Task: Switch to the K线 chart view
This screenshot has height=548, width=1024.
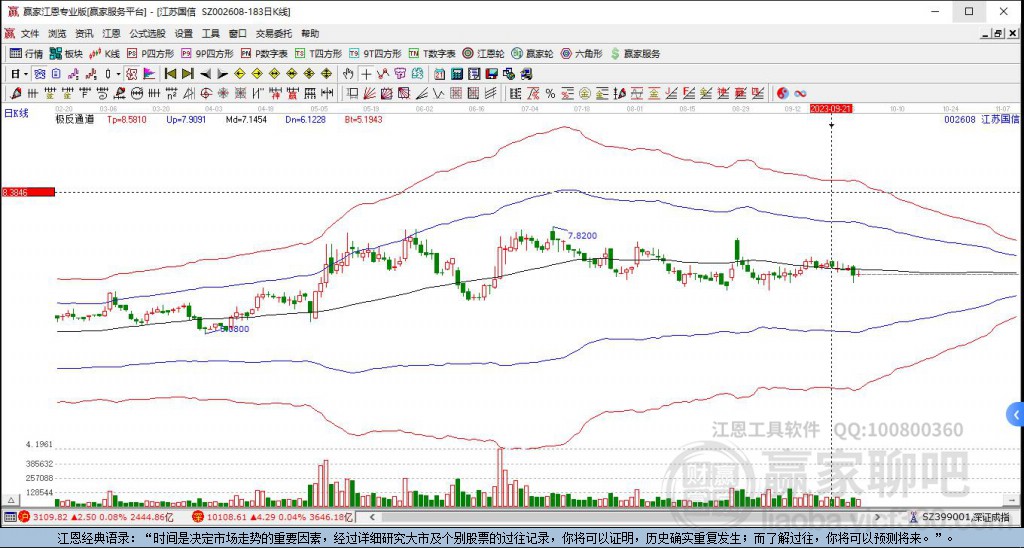Action: click(104, 54)
